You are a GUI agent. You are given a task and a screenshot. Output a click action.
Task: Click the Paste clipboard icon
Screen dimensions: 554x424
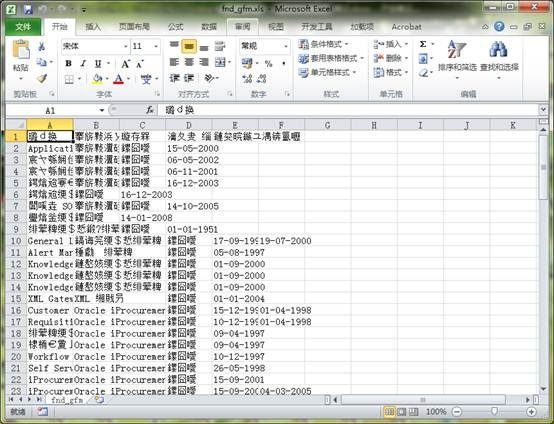pyautogui.click(x=20, y=49)
